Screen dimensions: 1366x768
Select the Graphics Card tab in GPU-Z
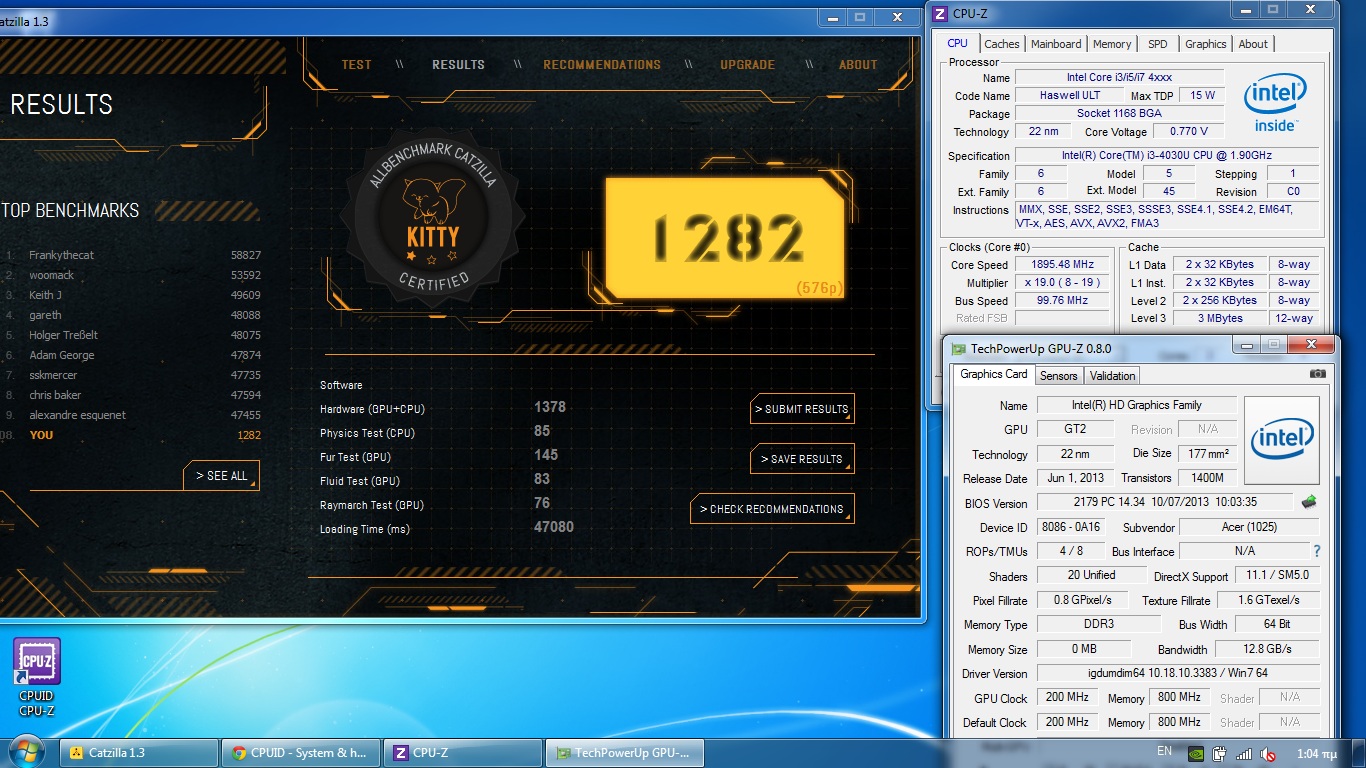point(993,374)
